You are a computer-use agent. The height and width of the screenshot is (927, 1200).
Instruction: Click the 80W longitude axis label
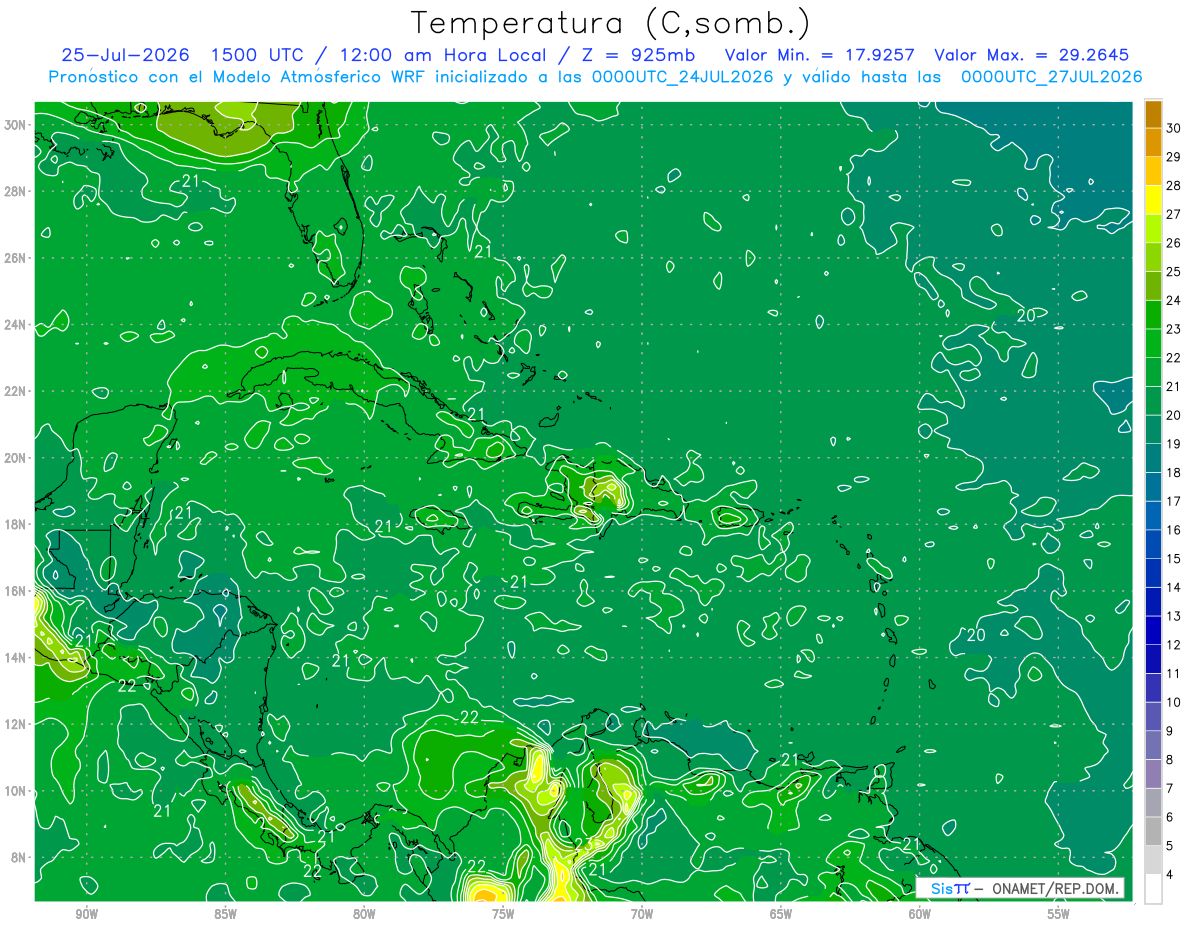click(x=364, y=914)
